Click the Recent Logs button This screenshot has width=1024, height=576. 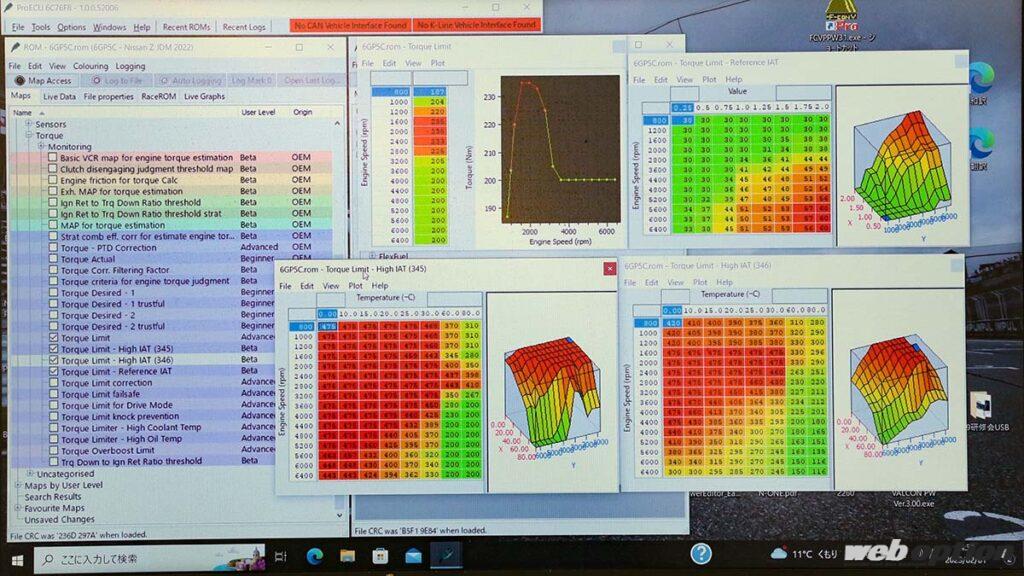pyautogui.click(x=245, y=27)
